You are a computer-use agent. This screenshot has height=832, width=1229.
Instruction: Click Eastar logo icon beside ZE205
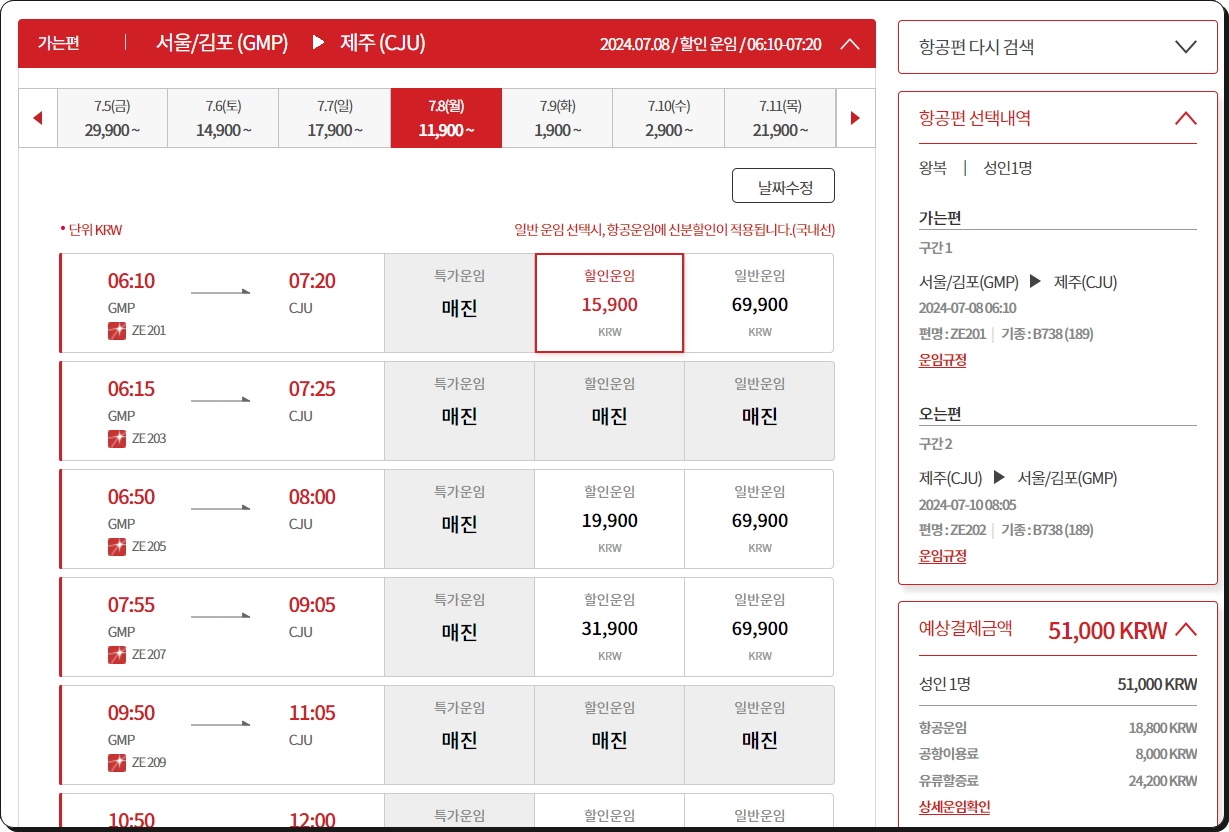point(117,546)
